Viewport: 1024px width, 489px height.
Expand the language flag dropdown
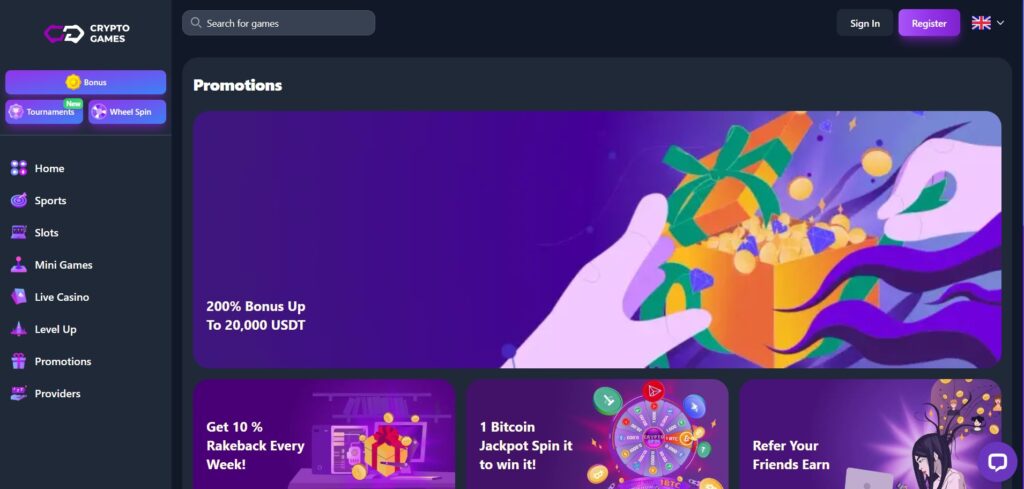987,23
